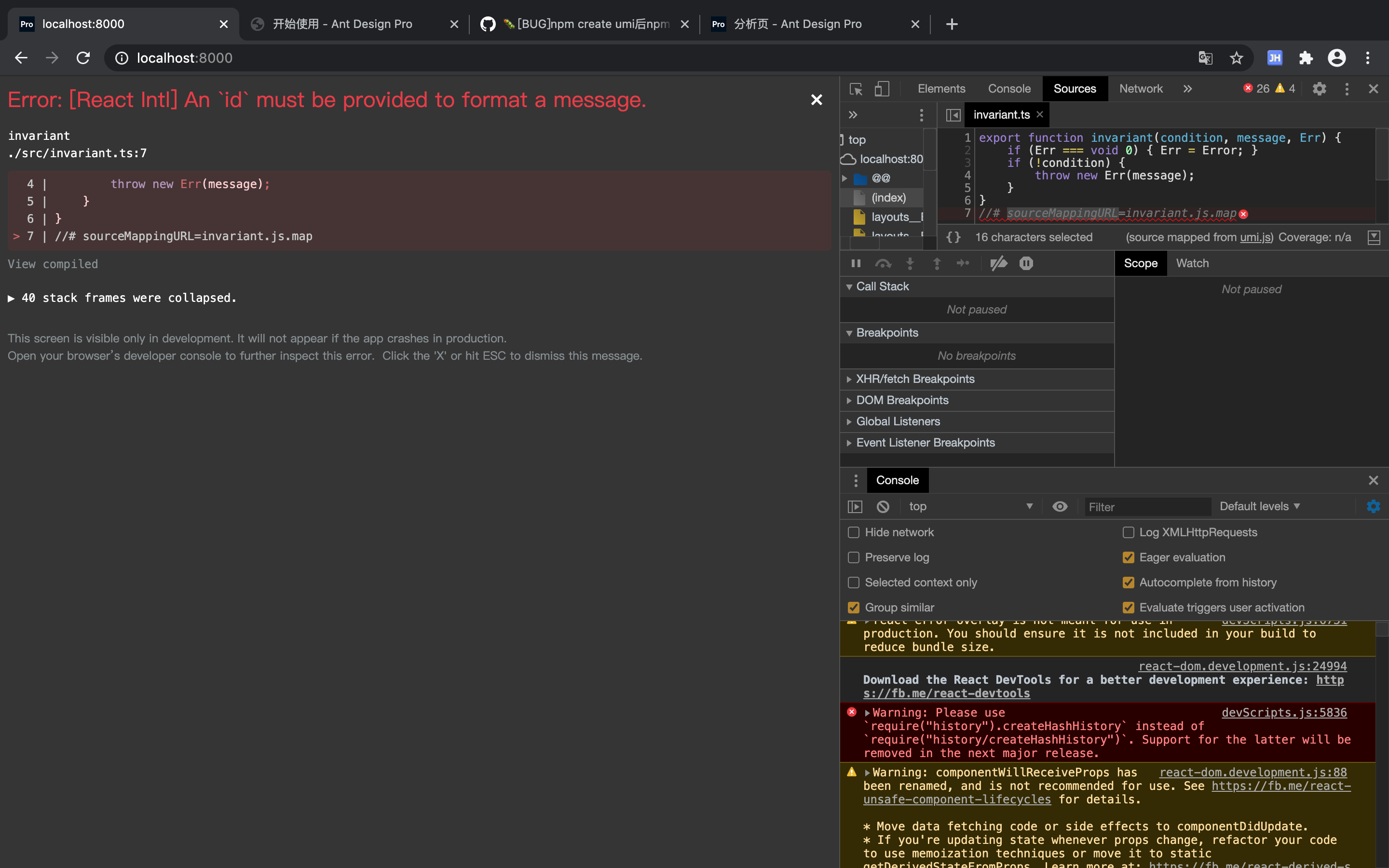Open the react-dom.development.js:24994 source link
This screenshot has width=1389, height=868.
1242,666
